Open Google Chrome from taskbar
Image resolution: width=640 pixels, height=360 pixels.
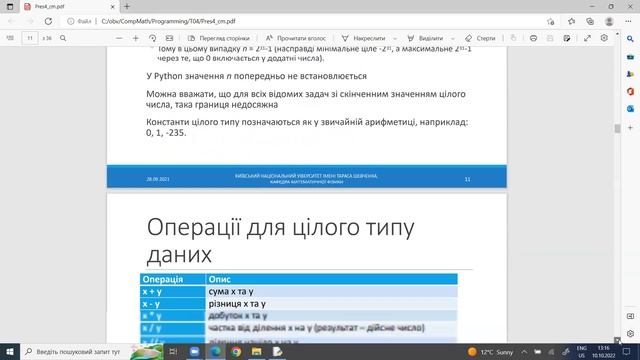coord(236,351)
